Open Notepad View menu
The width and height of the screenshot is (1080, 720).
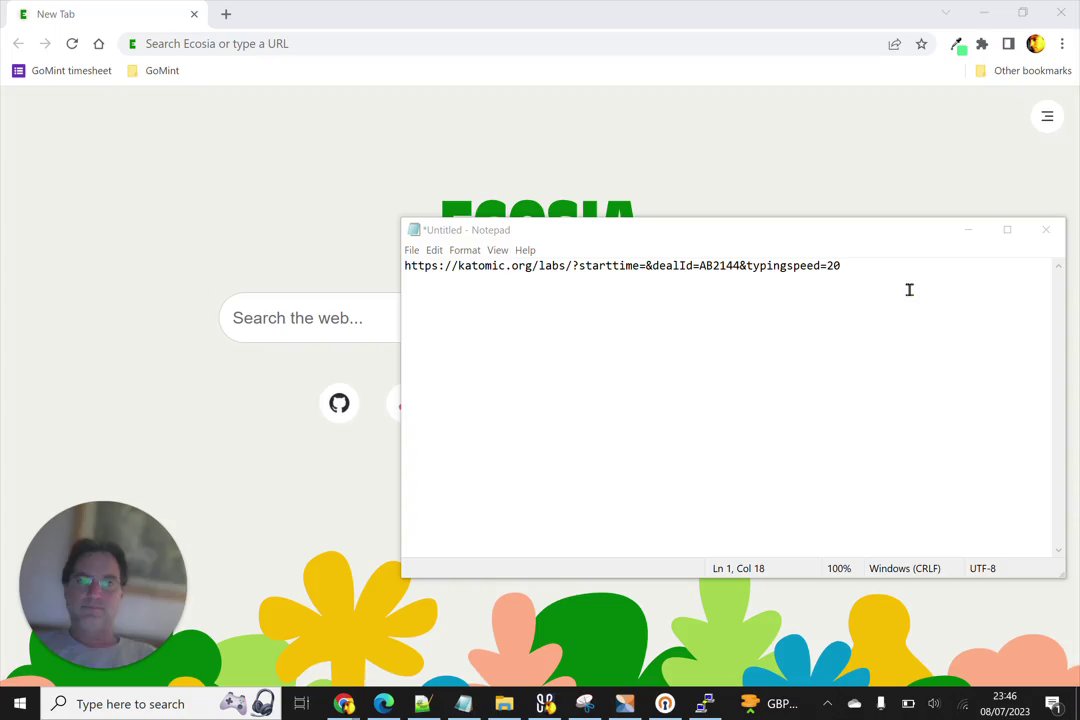[497, 250]
